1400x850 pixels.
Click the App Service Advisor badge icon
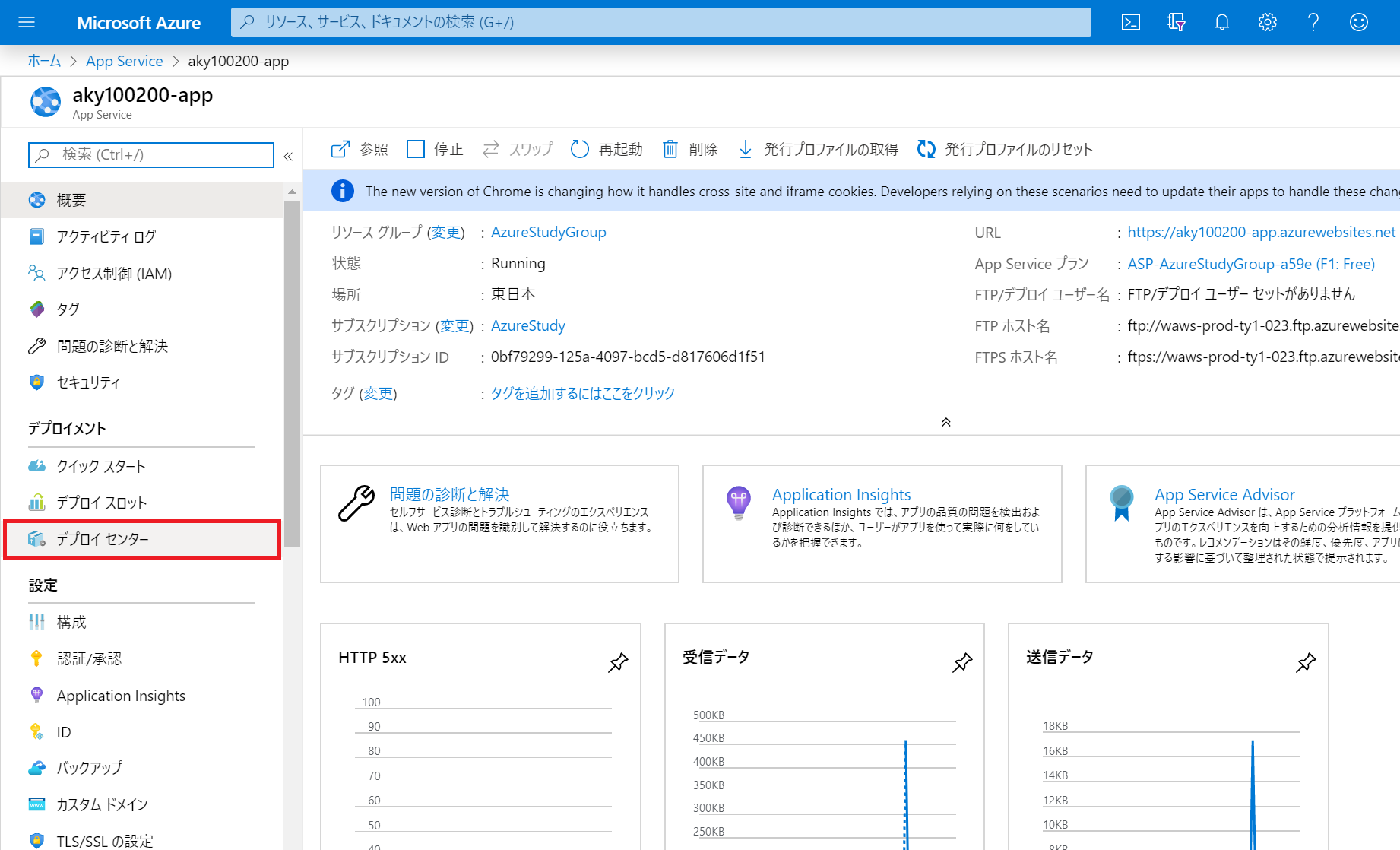click(x=1122, y=503)
